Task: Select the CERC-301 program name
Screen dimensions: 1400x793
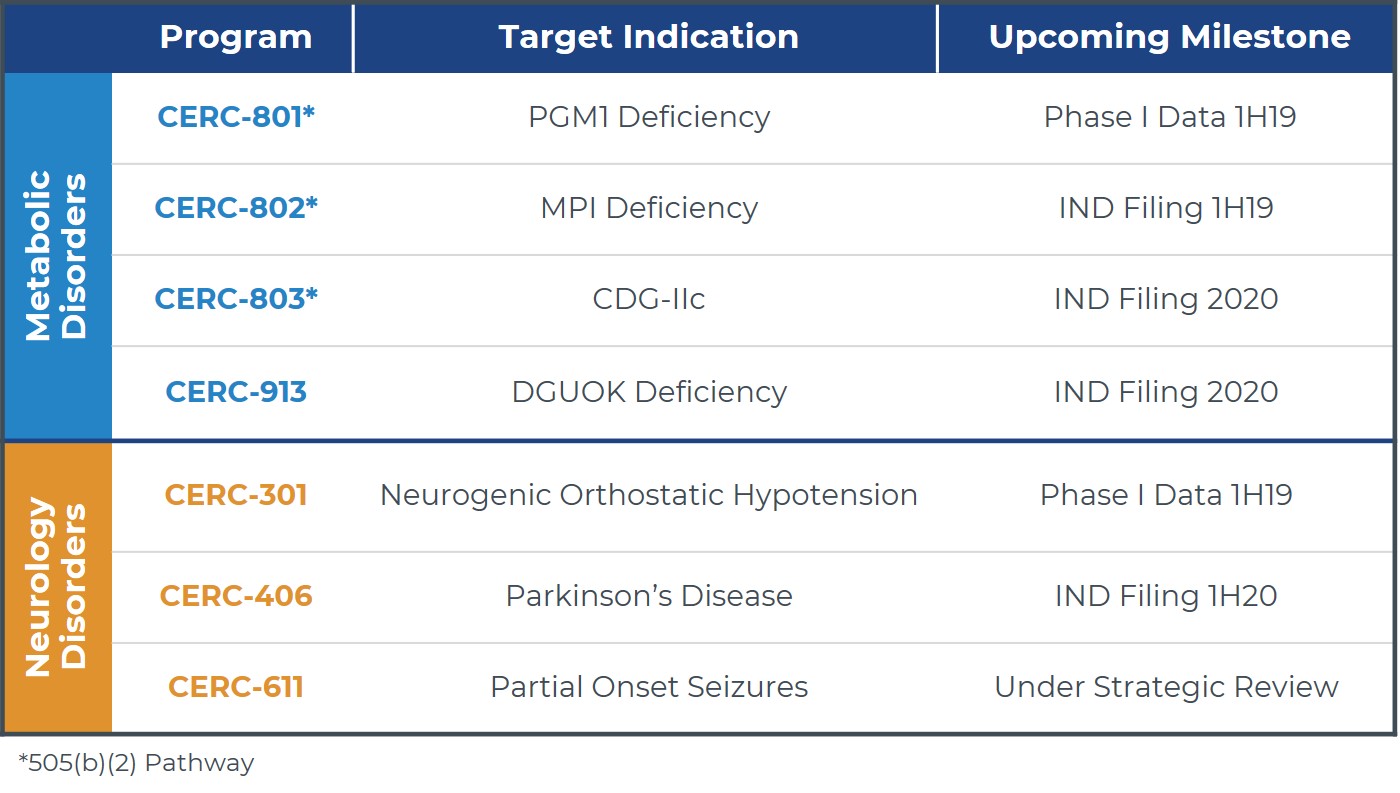Action: (236, 495)
